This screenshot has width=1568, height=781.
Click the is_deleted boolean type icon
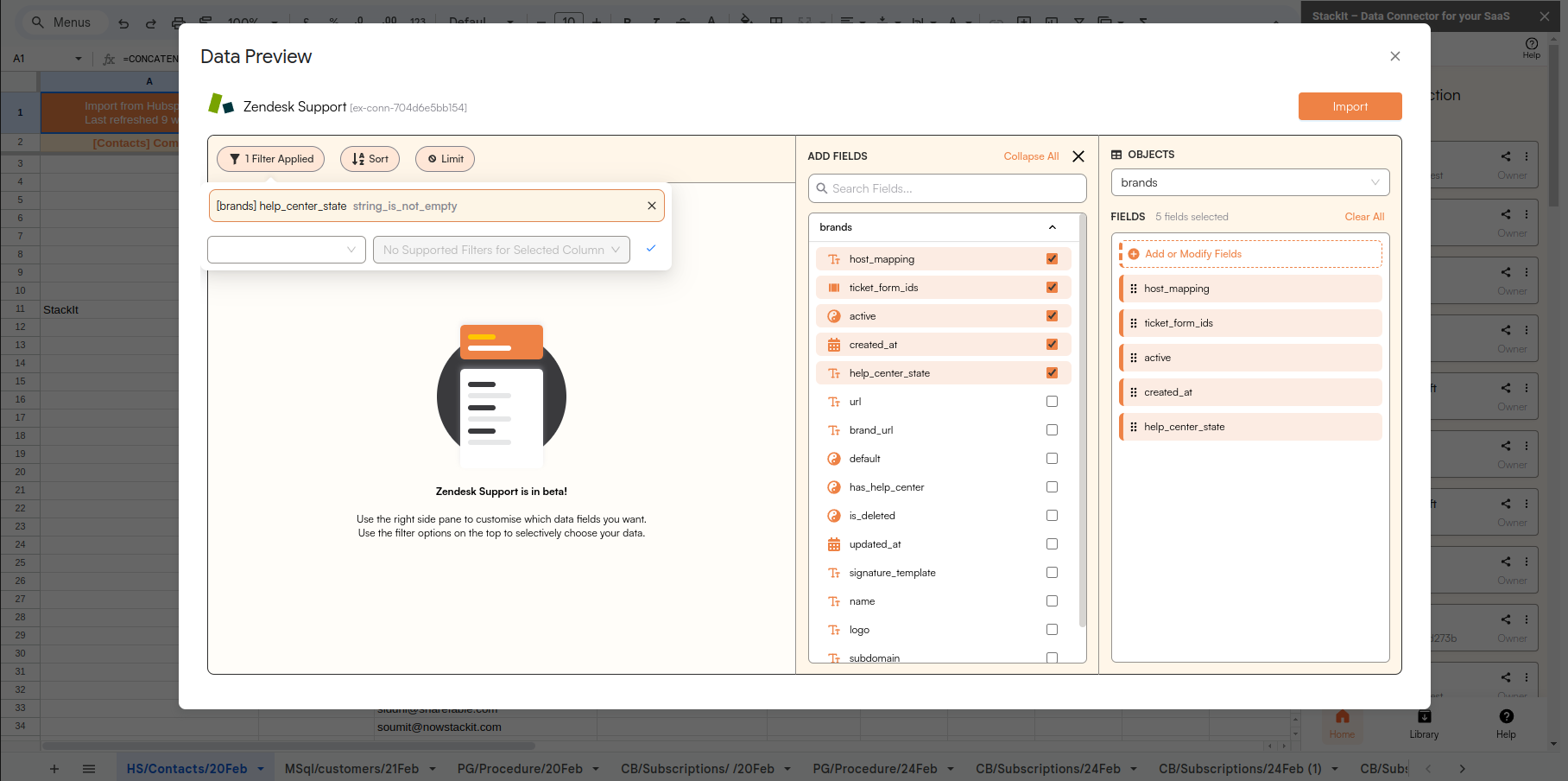point(834,516)
